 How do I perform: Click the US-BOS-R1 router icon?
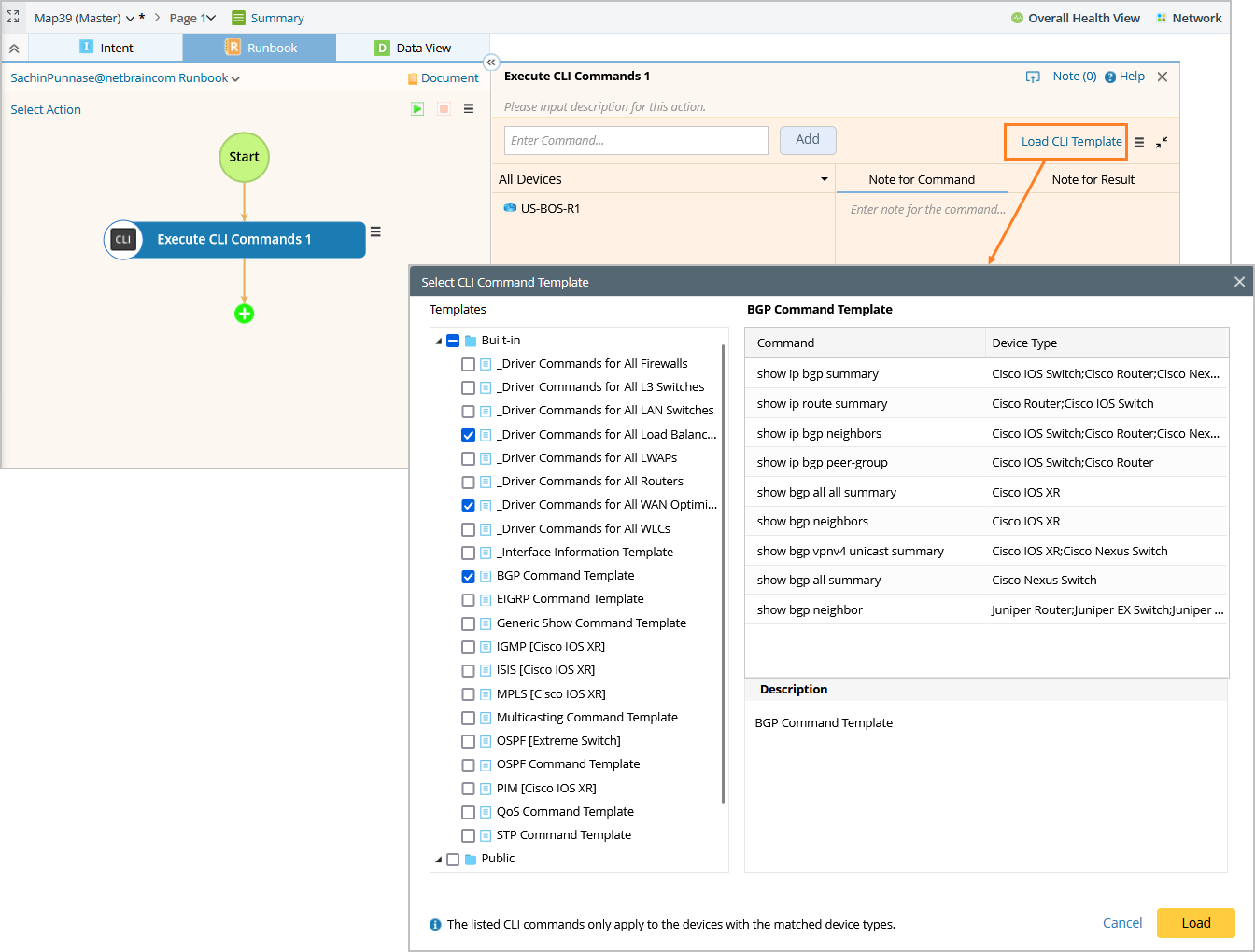coord(510,208)
